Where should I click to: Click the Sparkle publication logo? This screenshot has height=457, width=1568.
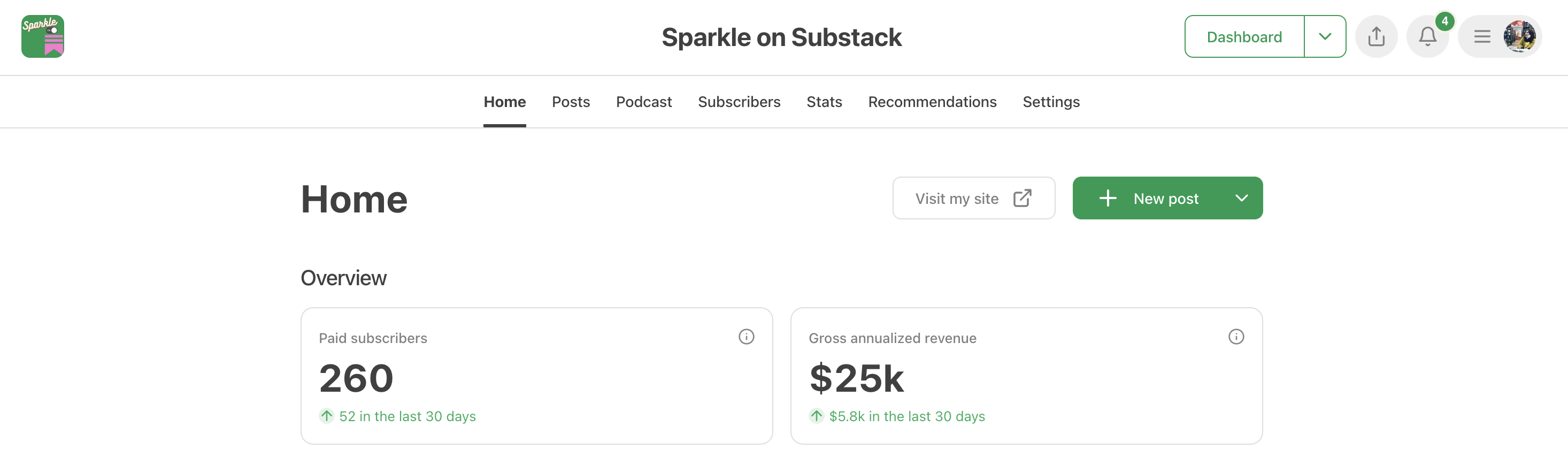tap(43, 36)
